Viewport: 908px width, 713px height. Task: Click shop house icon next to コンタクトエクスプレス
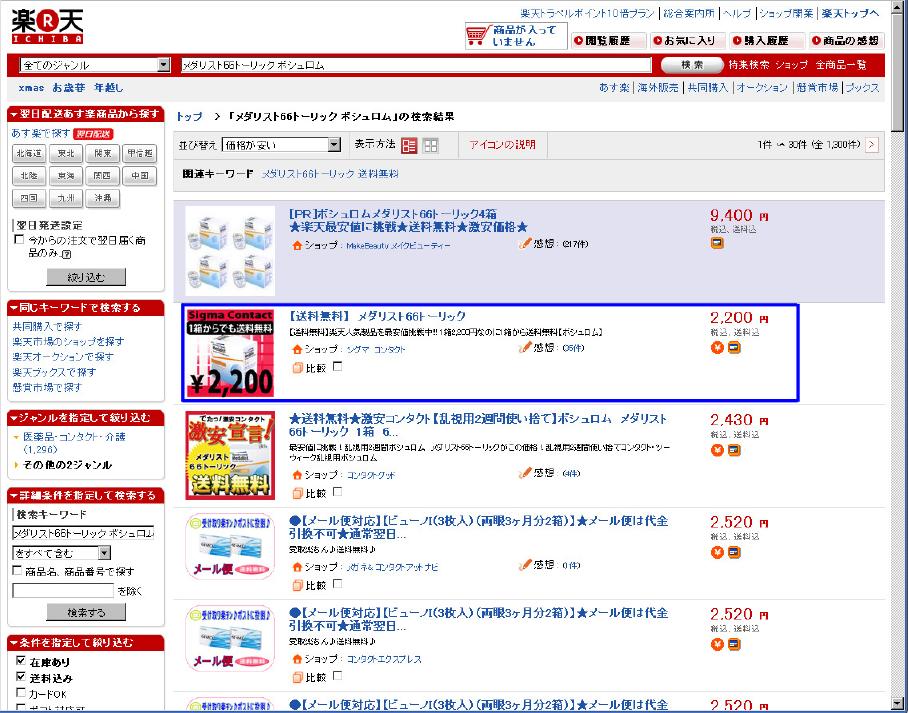coord(297,659)
